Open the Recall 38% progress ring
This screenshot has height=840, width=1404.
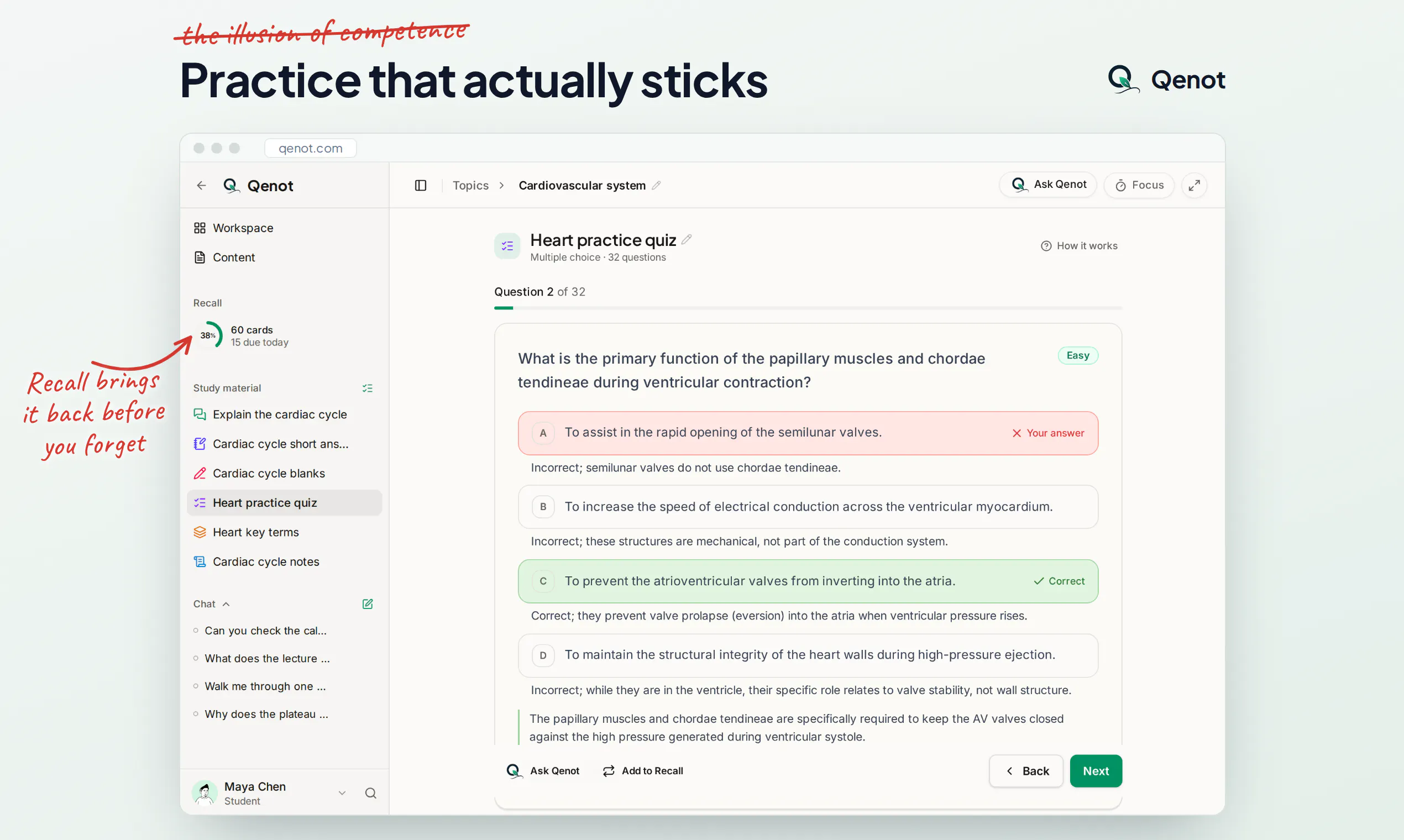pos(209,335)
